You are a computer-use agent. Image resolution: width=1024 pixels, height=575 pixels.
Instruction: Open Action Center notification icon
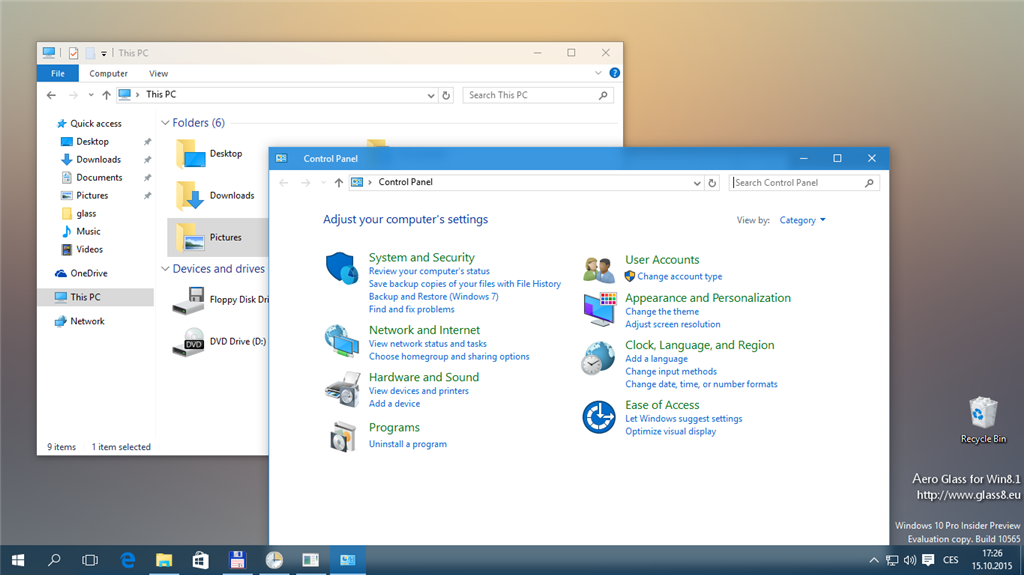point(928,560)
